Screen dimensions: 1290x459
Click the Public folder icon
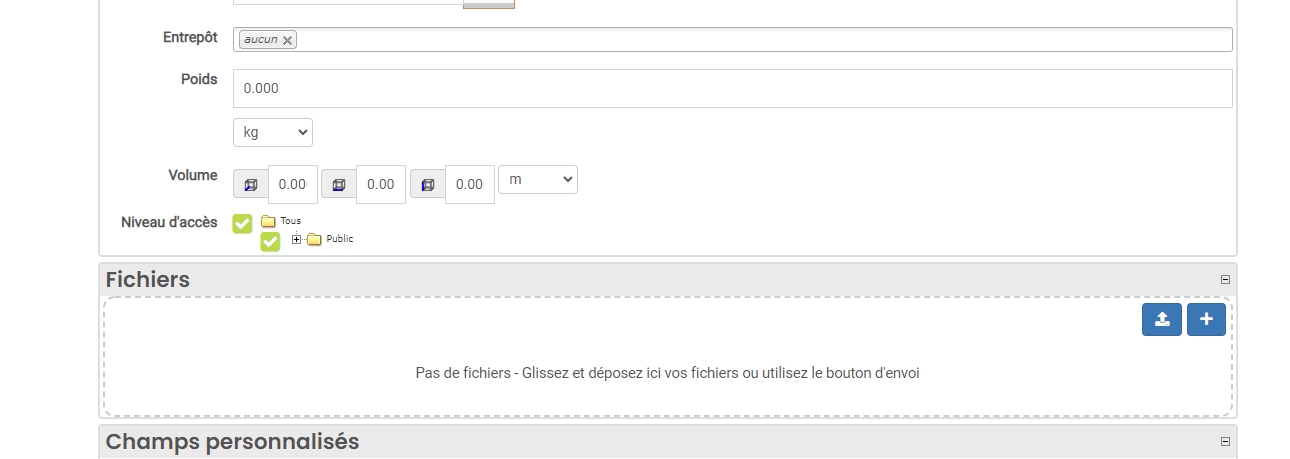coord(314,239)
